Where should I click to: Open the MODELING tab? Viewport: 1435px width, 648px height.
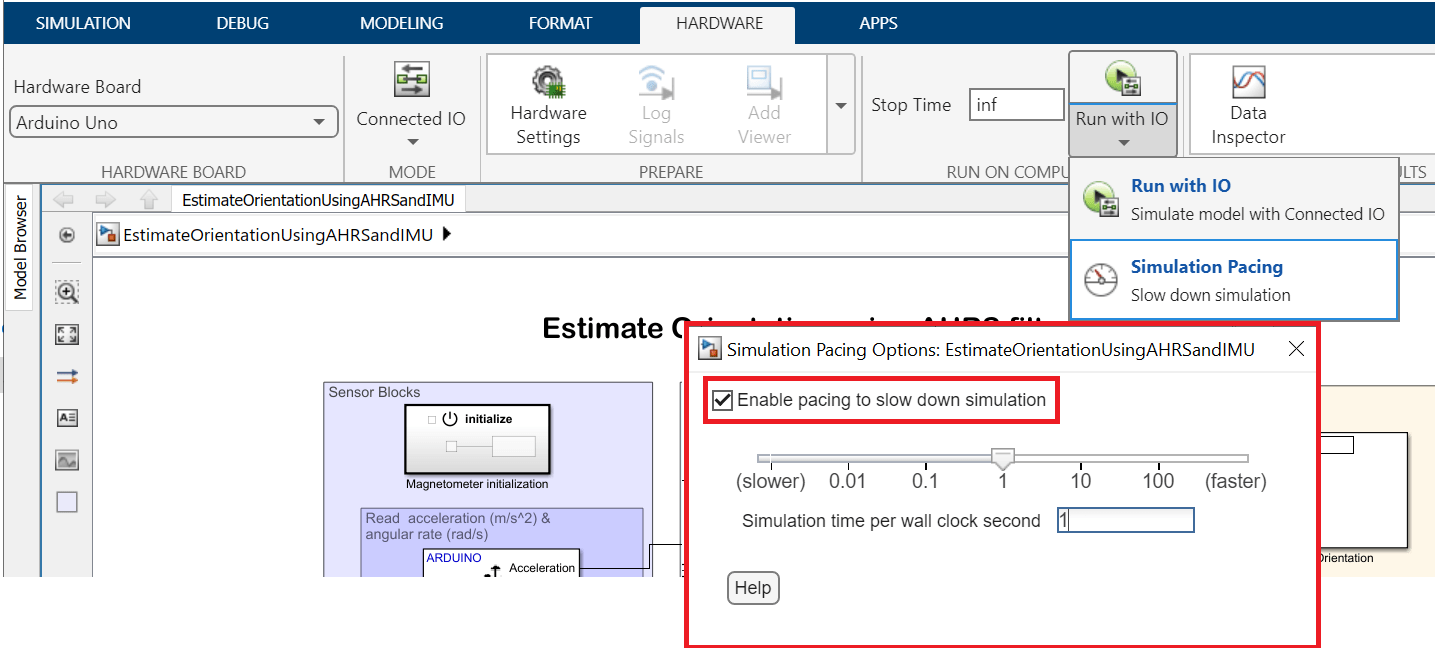(x=402, y=23)
